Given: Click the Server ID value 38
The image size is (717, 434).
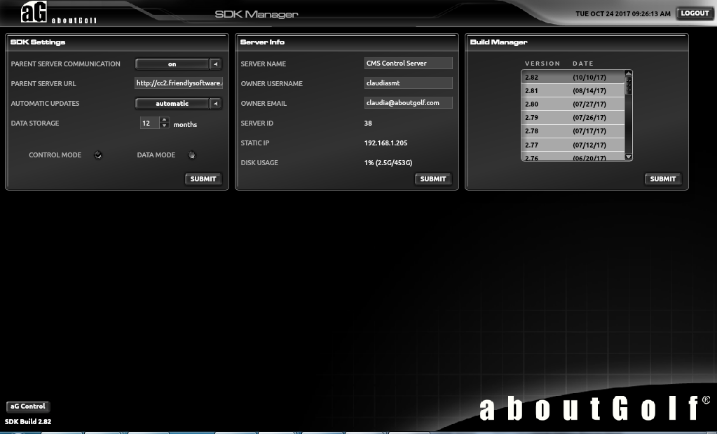Looking at the screenshot, I should coord(368,123).
